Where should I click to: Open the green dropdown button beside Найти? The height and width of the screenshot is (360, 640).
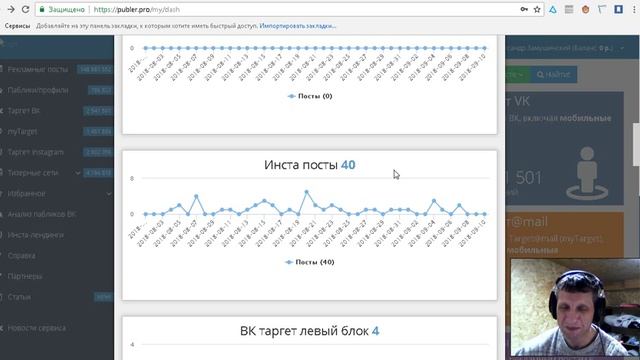pos(518,75)
